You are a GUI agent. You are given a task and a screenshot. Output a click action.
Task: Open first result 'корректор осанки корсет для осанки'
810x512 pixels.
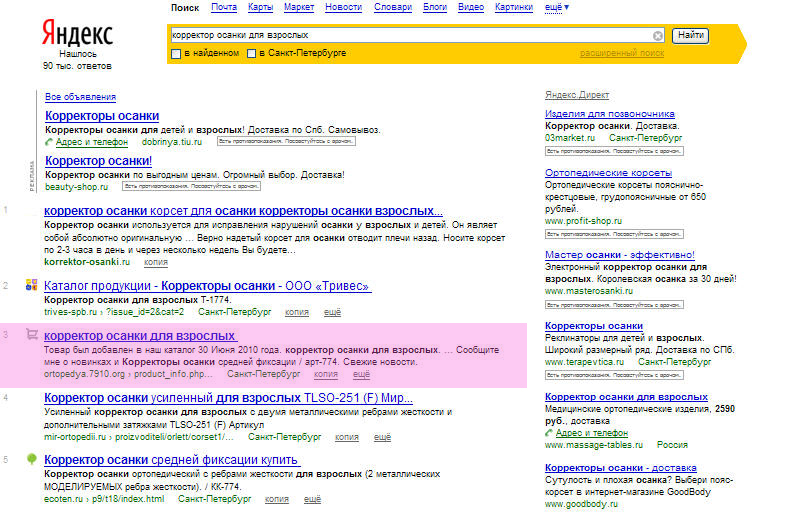(x=243, y=211)
